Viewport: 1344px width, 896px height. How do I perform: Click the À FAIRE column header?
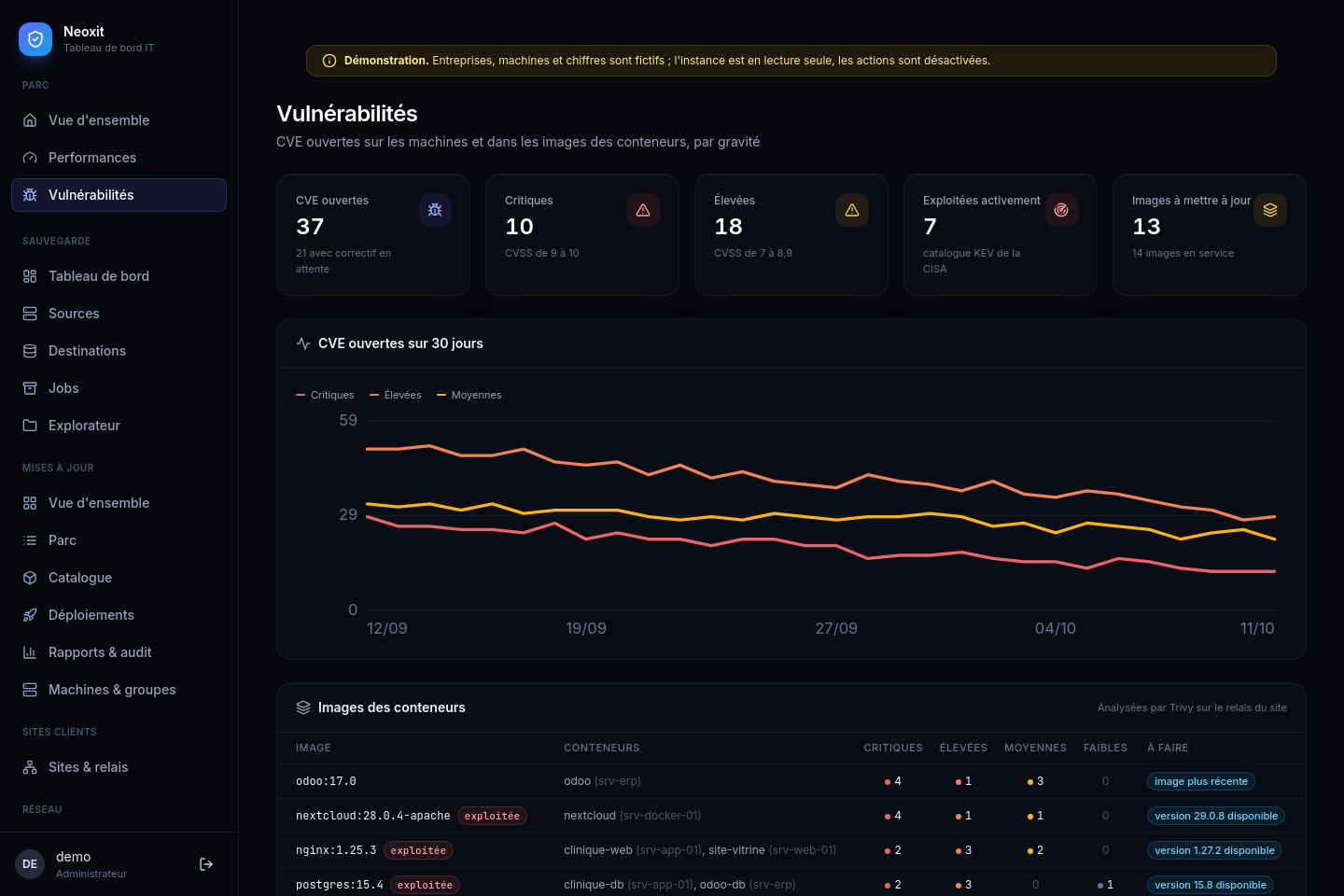(1168, 748)
